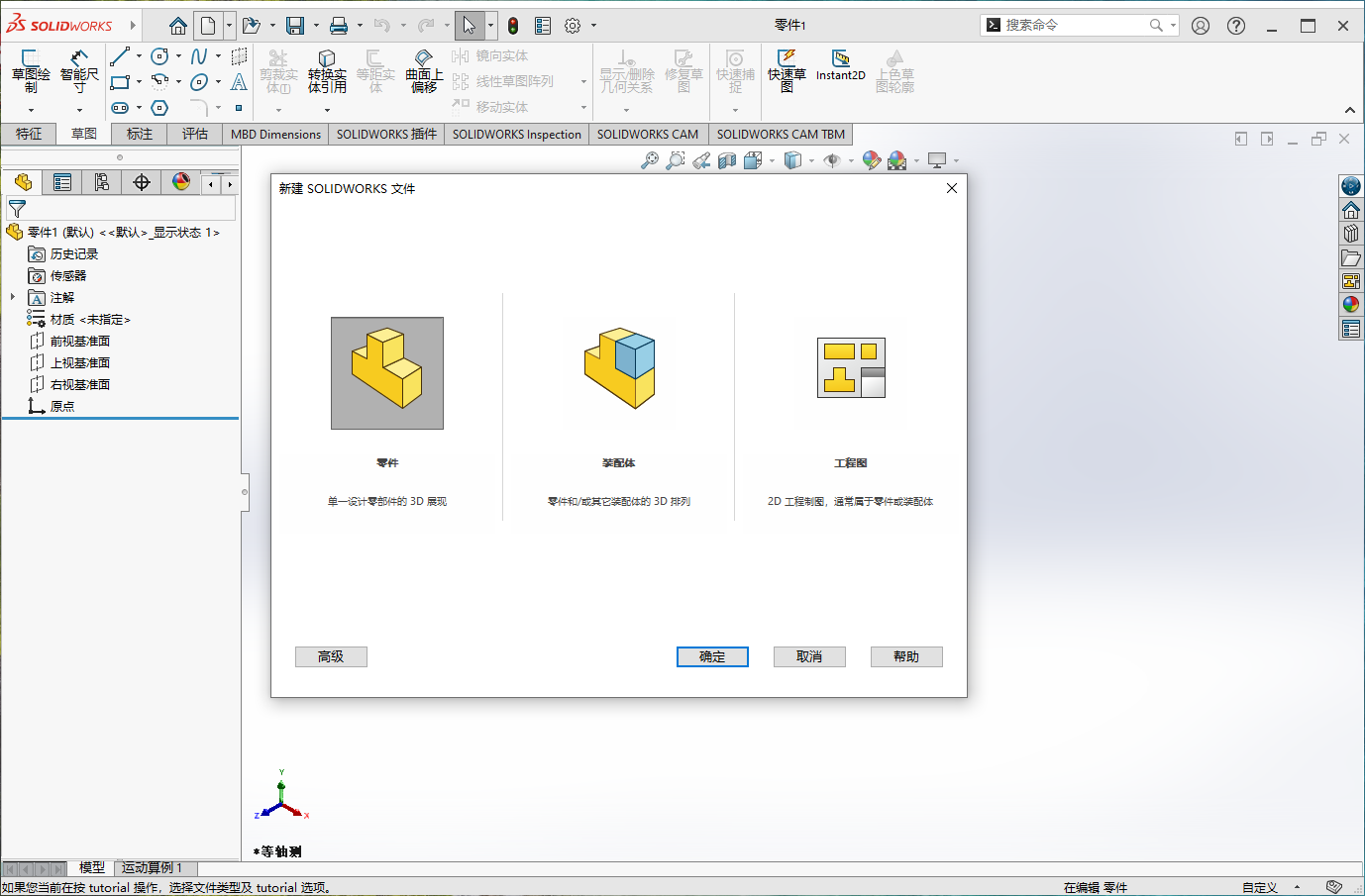
Task: Click the 智能尺寸 smart dimension tool
Action: (79, 72)
